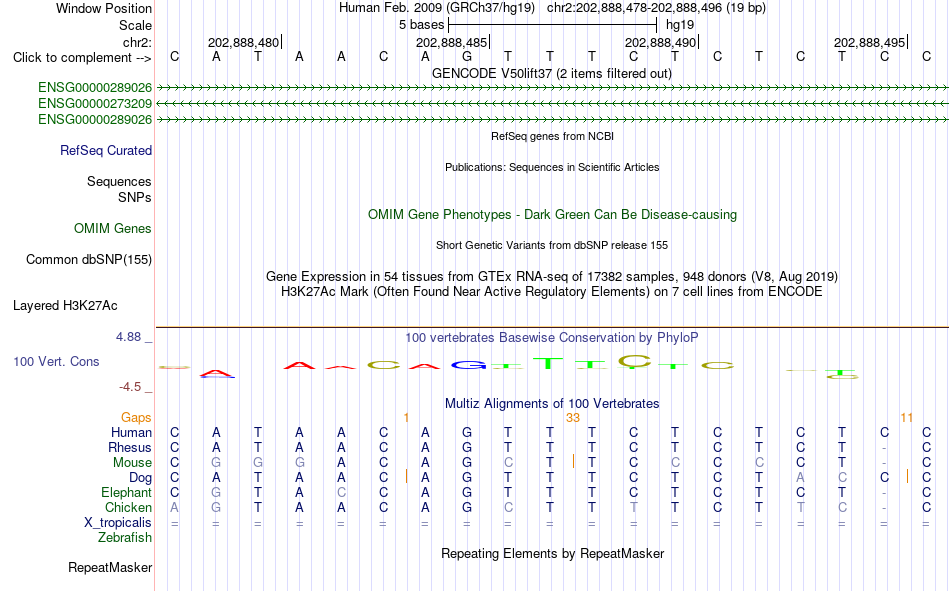Open the GTEx Gene Expression track title
Screen dimensions: 950x591
coord(552,276)
